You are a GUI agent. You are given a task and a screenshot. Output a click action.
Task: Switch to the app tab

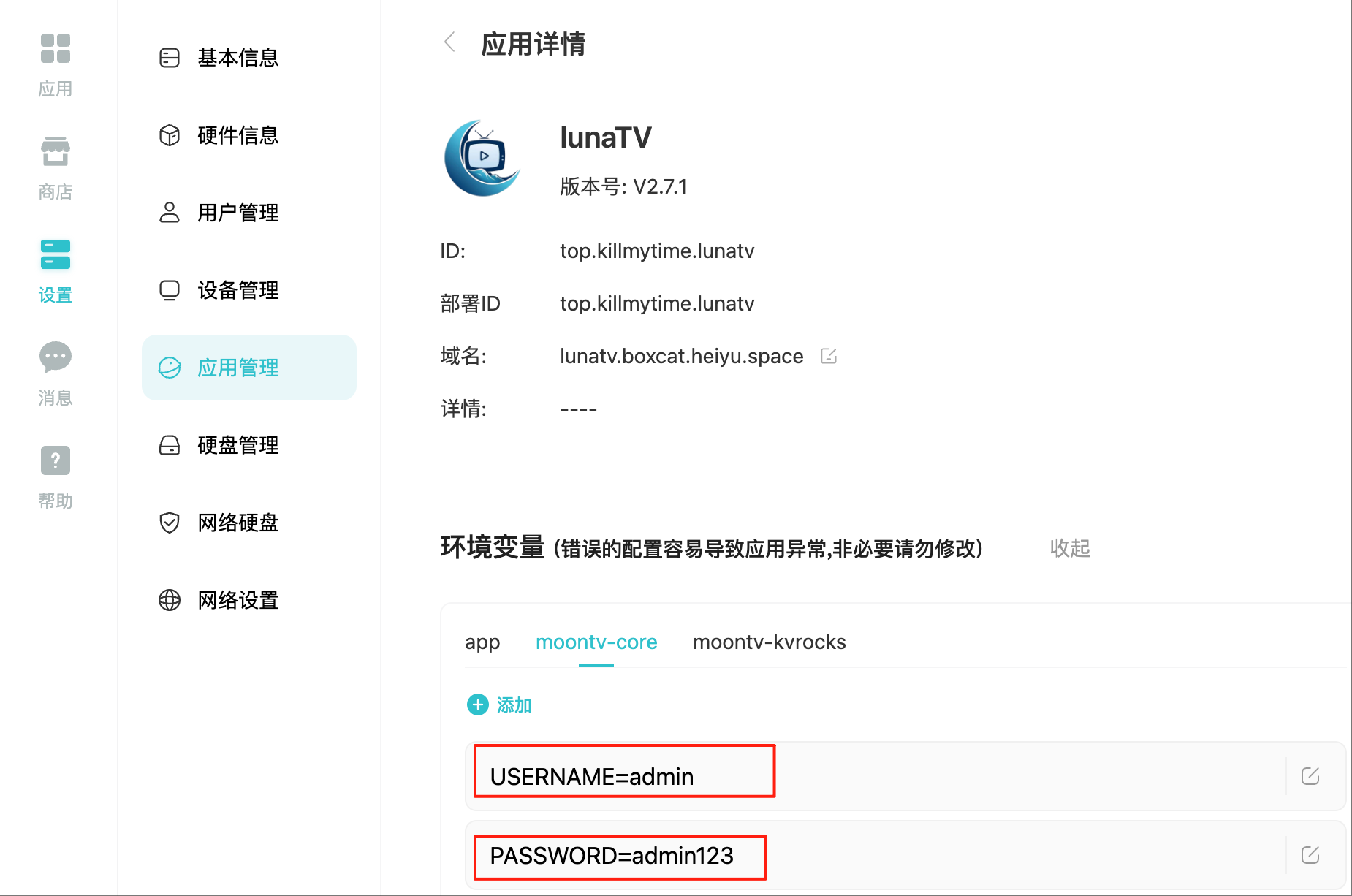(482, 642)
